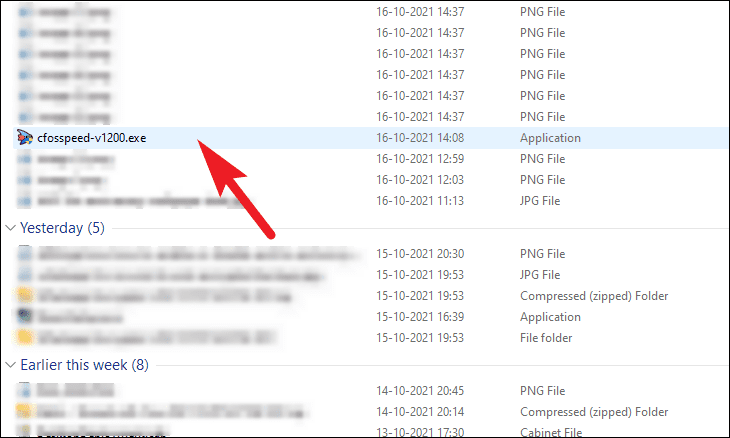Viewport: 730px width, 438px height.
Task: Select the PNG file row dated 14-10-2021 20:45
Action: pyautogui.click(x=370, y=391)
